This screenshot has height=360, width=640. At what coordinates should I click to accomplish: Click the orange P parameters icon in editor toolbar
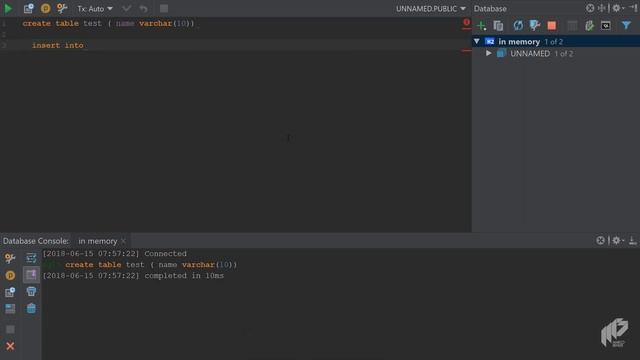click(45, 8)
